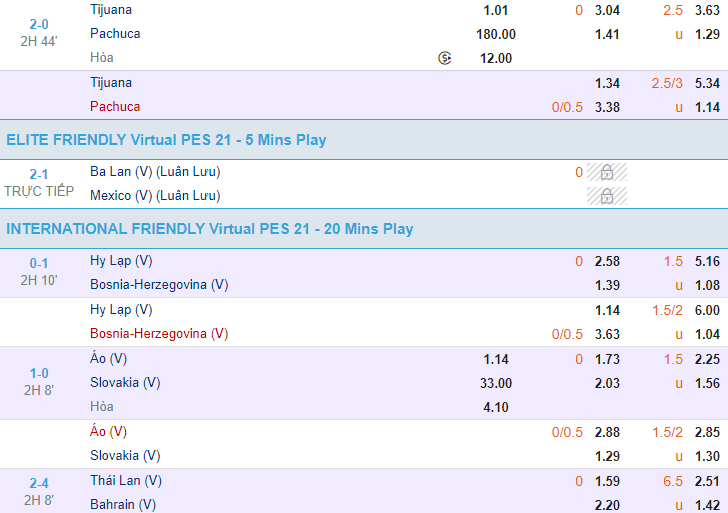Image resolution: width=728 pixels, height=513 pixels.
Task: Click the lock icon in Mexico row
Action: (606, 196)
